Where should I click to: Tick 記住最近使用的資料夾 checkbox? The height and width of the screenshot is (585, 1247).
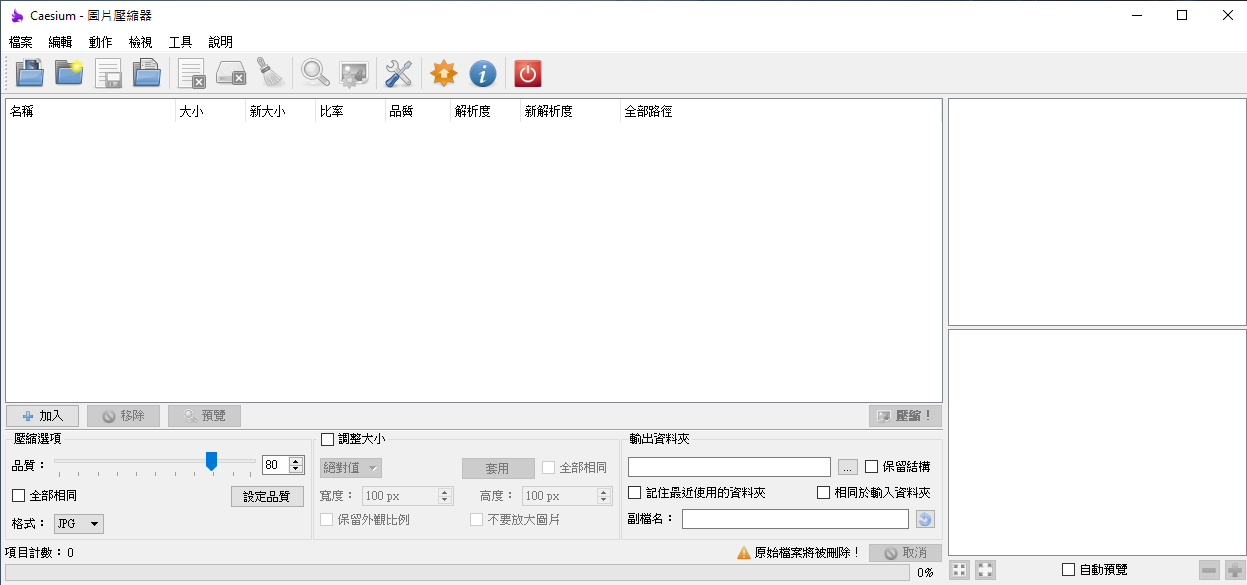(x=635, y=493)
